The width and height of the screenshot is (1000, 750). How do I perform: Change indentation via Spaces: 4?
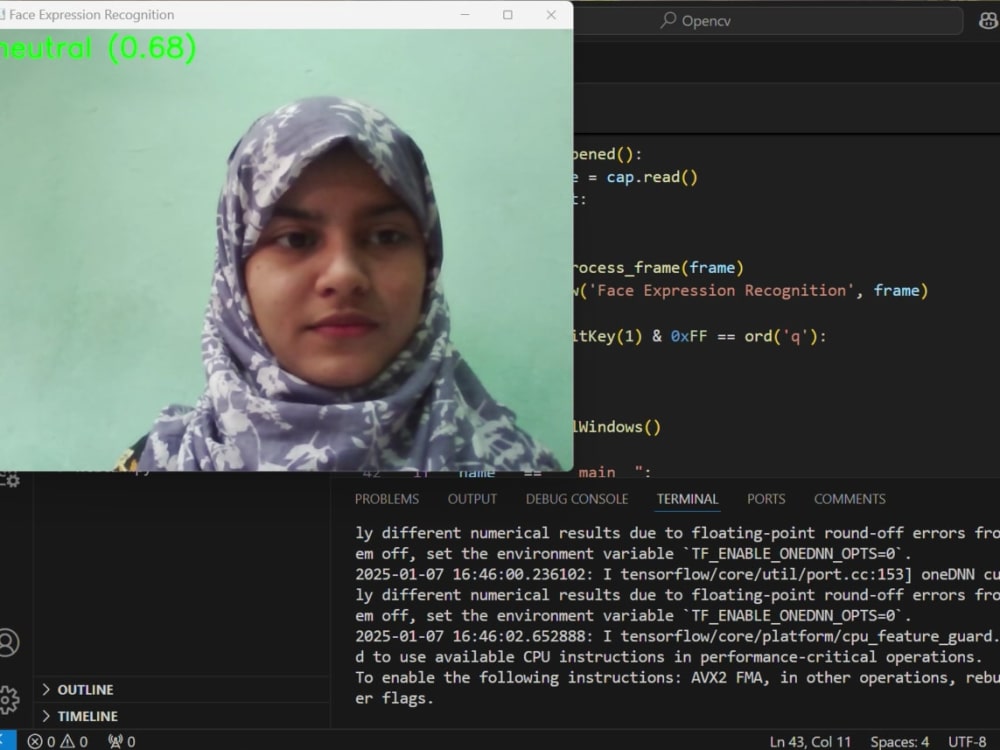point(900,742)
